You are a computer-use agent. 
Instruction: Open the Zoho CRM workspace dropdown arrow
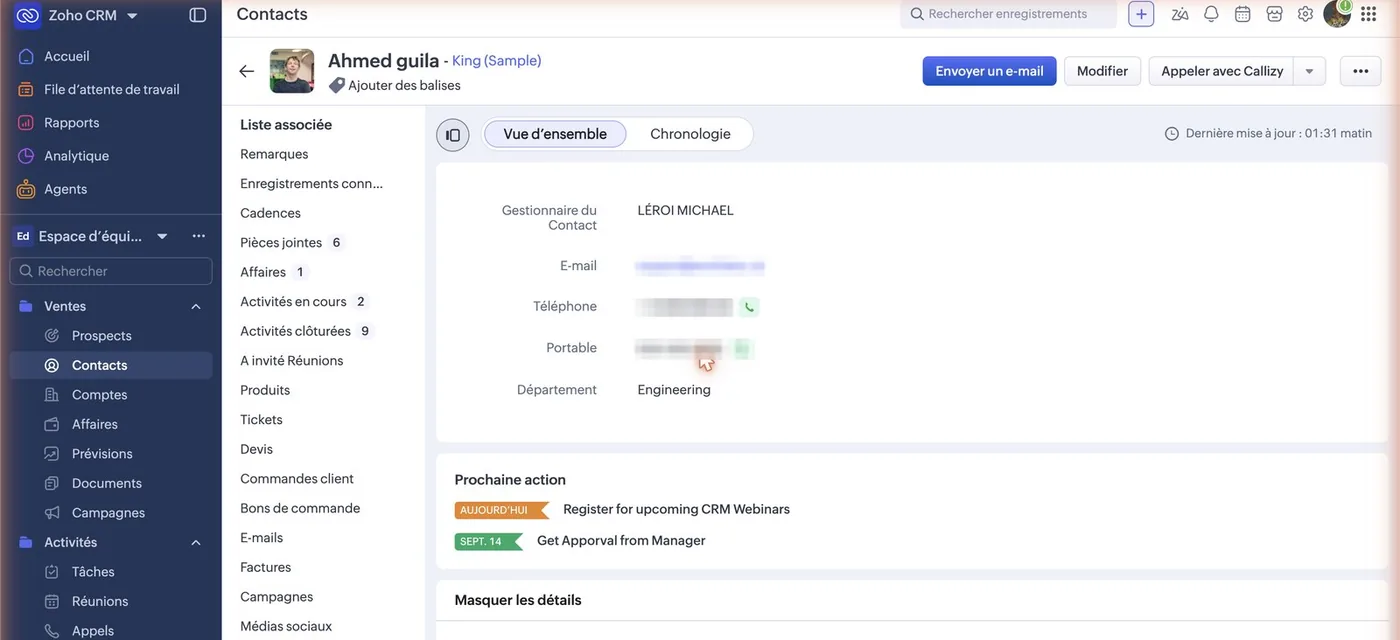(132, 16)
